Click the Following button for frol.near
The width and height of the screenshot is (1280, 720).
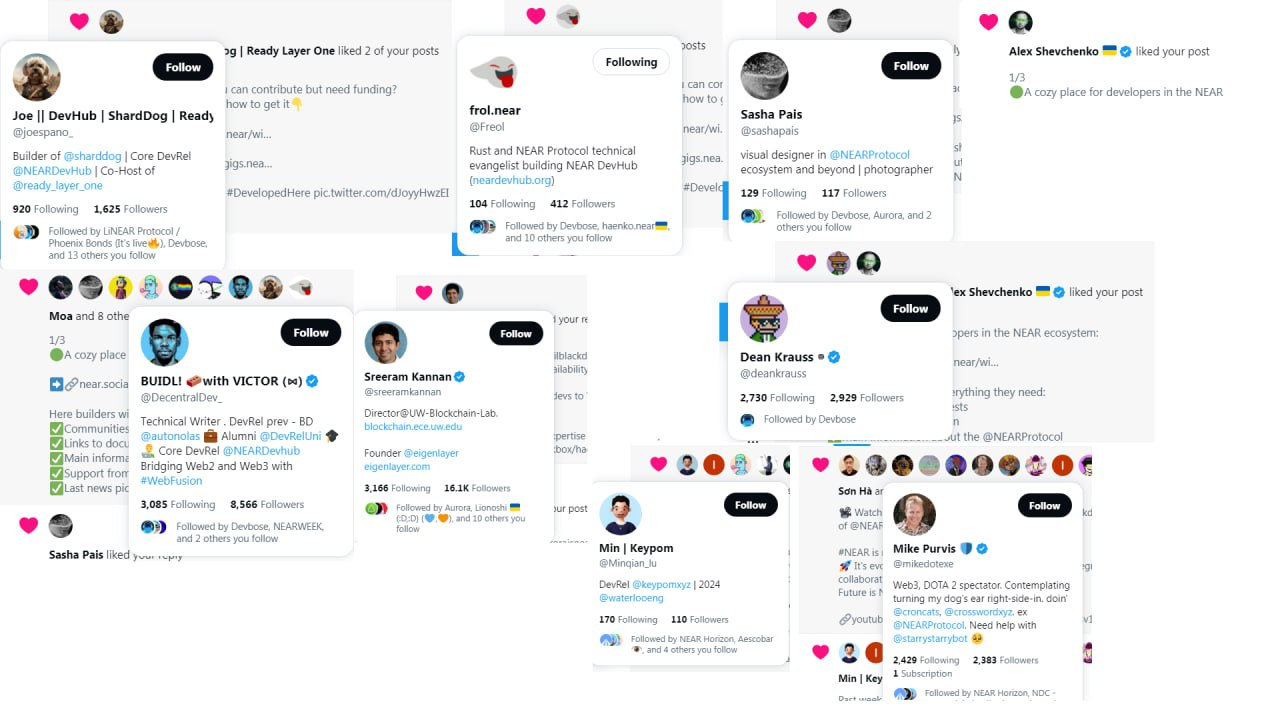click(631, 62)
